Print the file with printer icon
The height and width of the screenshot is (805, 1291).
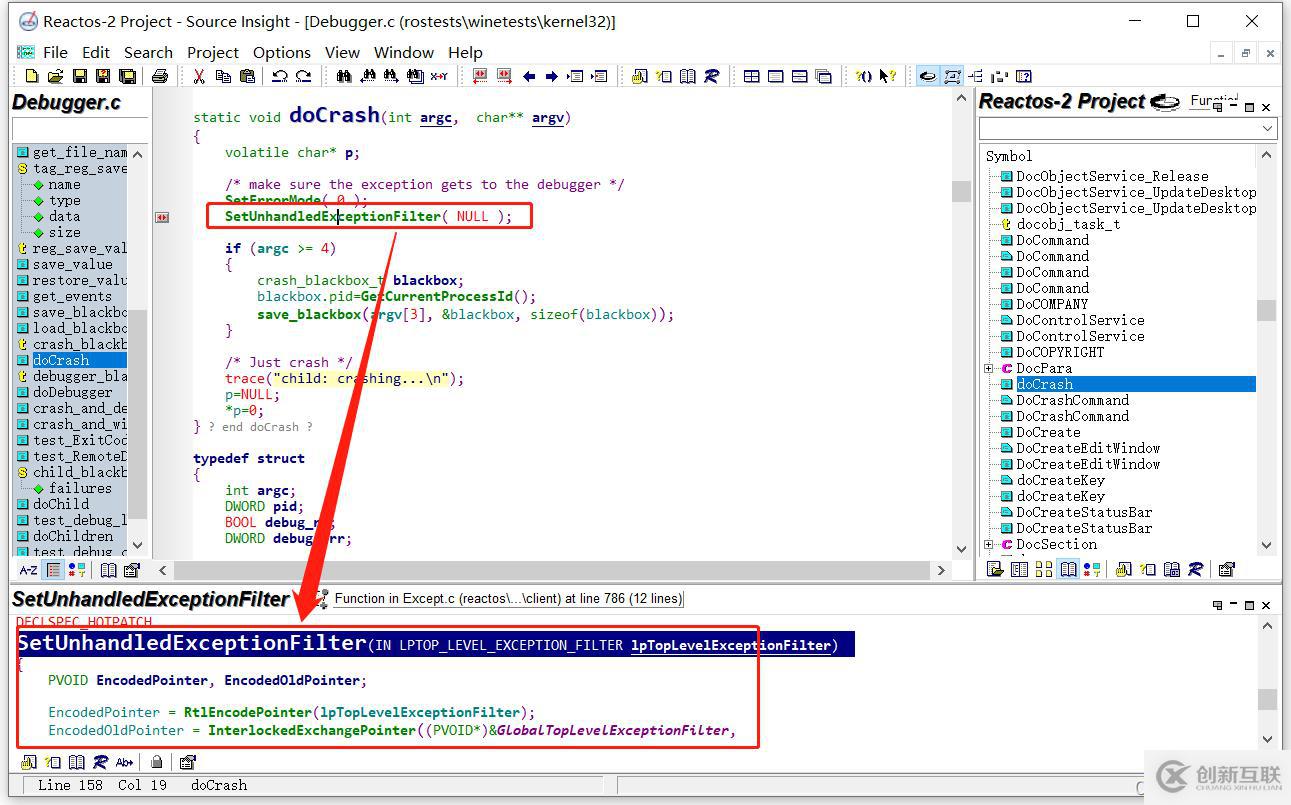point(159,76)
